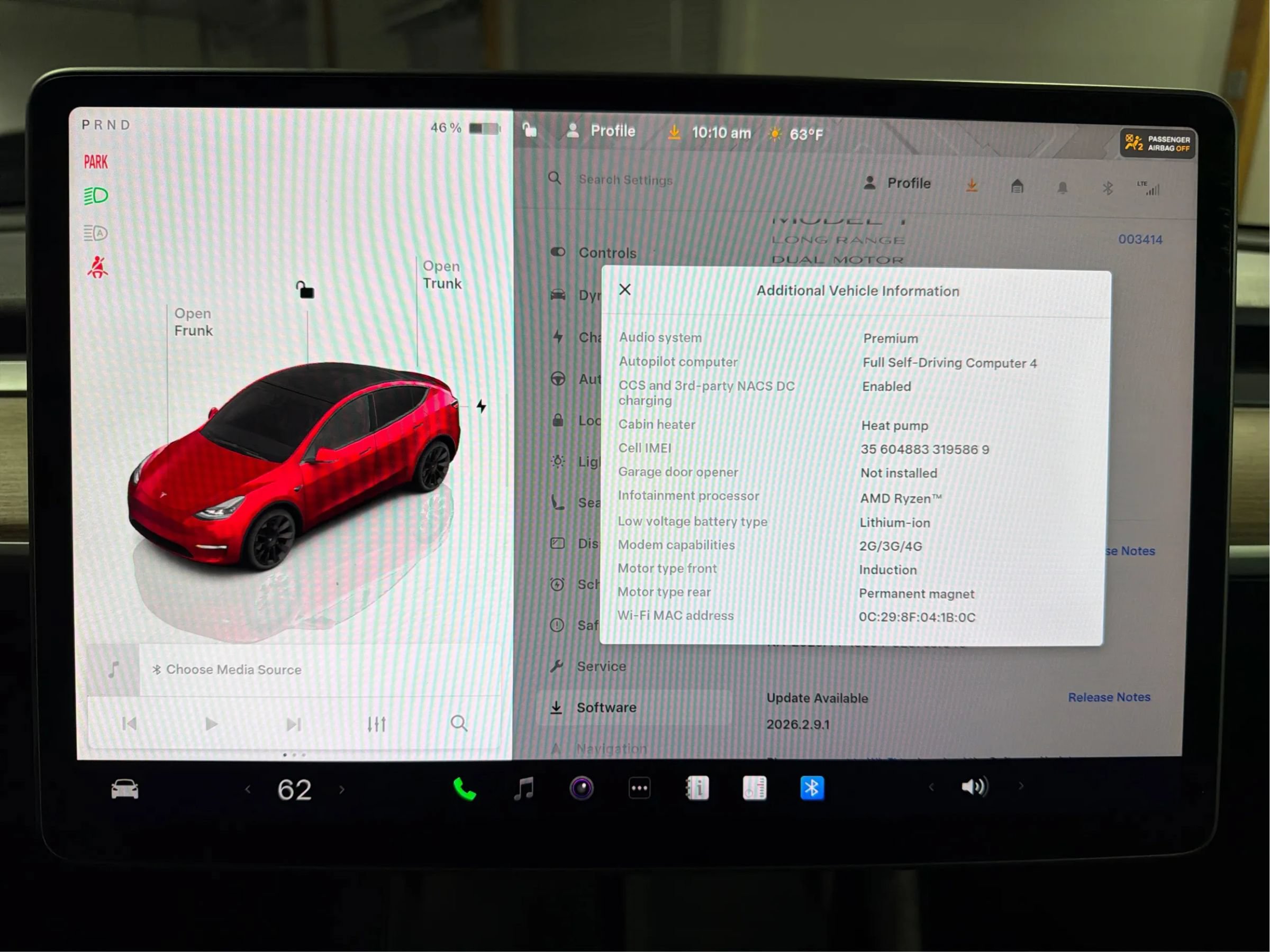Click the Search Settings field
Image resolution: width=1270 pixels, height=952 pixels.
tap(625, 180)
